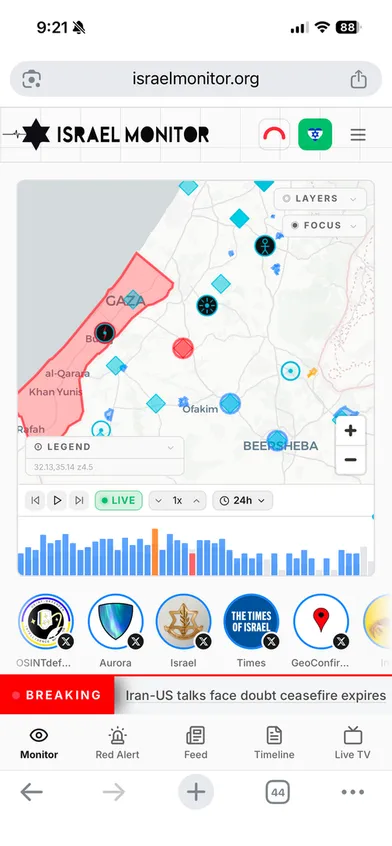This screenshot has width=392, height=846.
Task: Open the browser more options menu
Action: (x=353, y=792)
